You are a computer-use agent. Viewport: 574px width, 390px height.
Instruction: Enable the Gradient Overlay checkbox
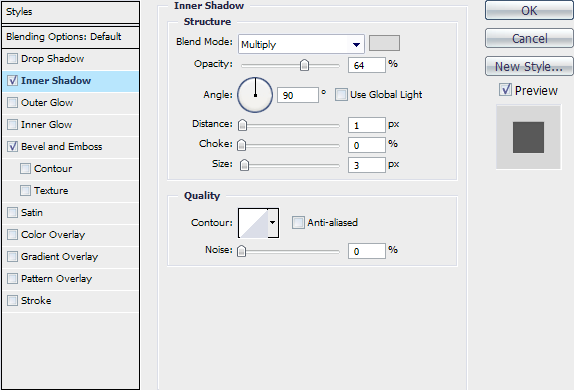[12, 256]
